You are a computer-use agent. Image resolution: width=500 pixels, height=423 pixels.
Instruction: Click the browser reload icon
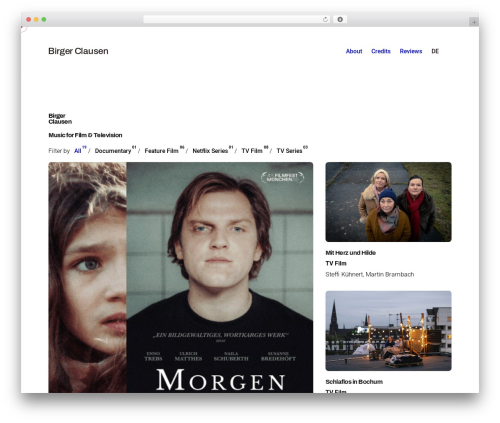[x=325, y=20]
